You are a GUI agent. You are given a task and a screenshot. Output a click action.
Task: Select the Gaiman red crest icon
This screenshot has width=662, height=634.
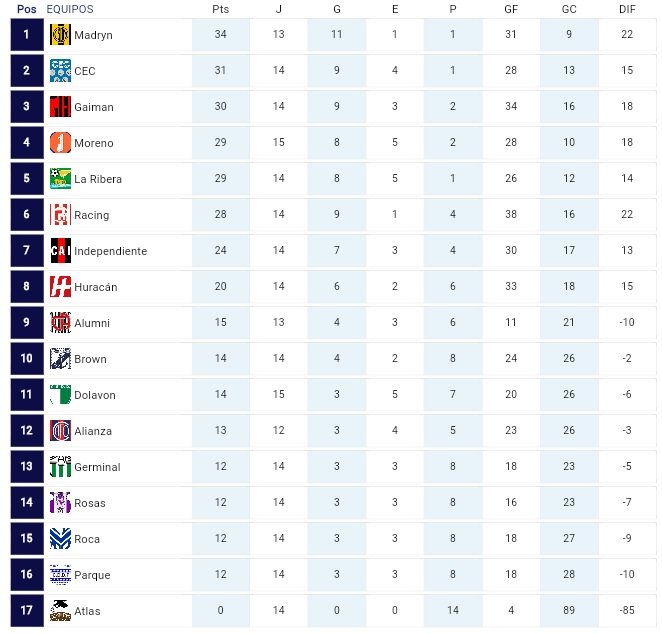click(x=60, y=106)
